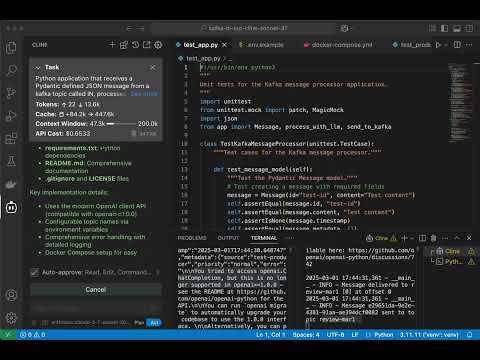The image size is (480, 360).
Task: Open run options dropdown beside play icon
Action: click(446, 45)
